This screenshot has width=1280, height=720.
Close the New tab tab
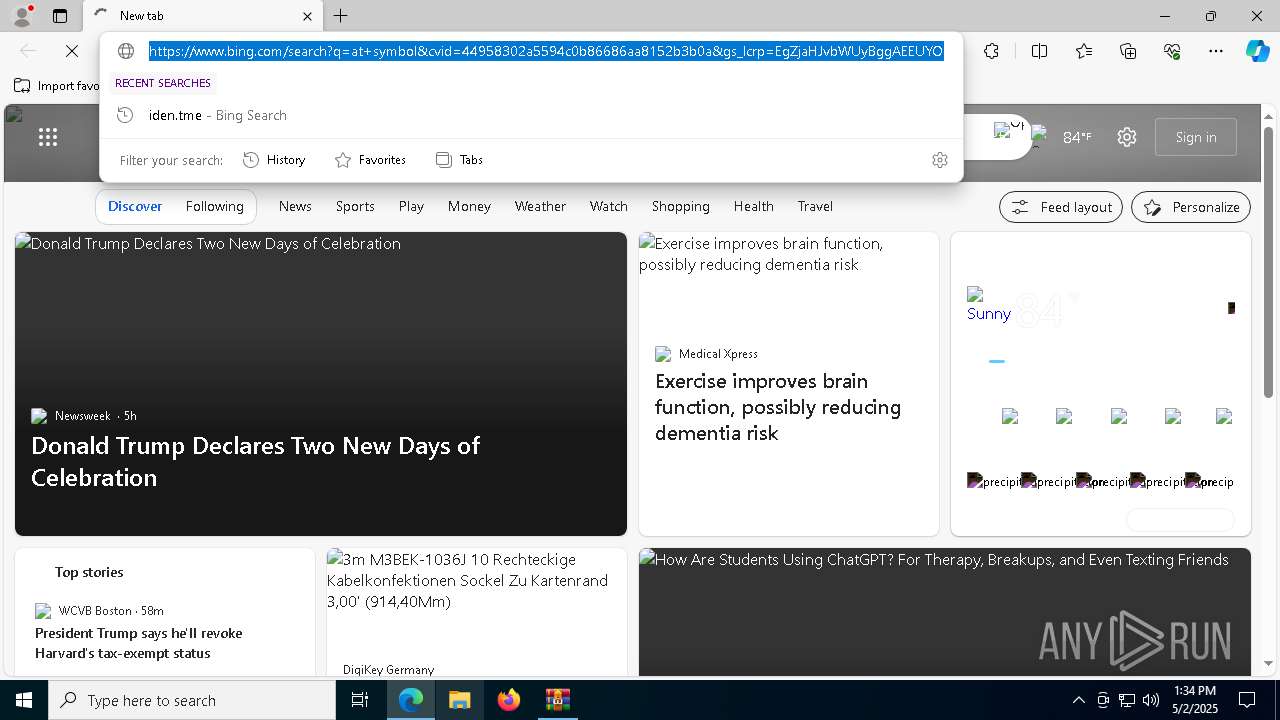pyautogui.click(x=307, y=16)
